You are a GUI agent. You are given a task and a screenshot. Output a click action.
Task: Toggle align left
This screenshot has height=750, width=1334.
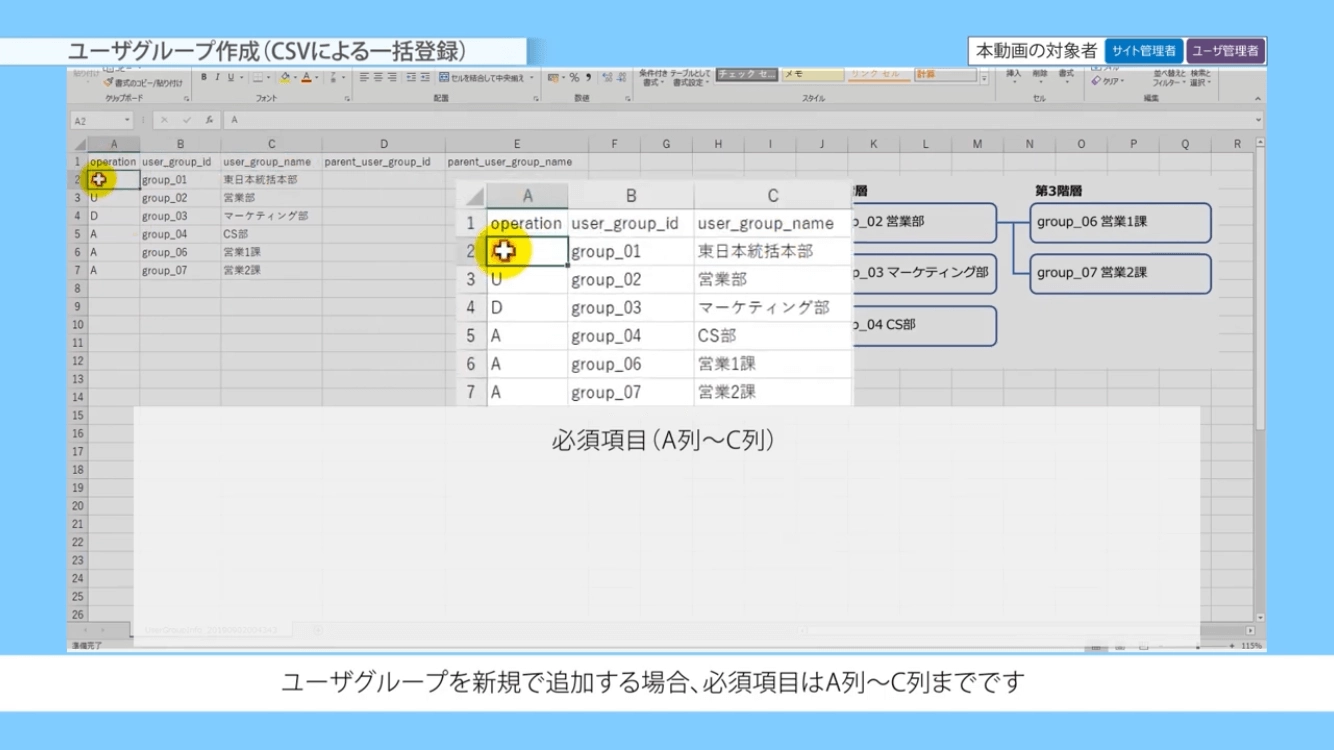tap(364, 77)
